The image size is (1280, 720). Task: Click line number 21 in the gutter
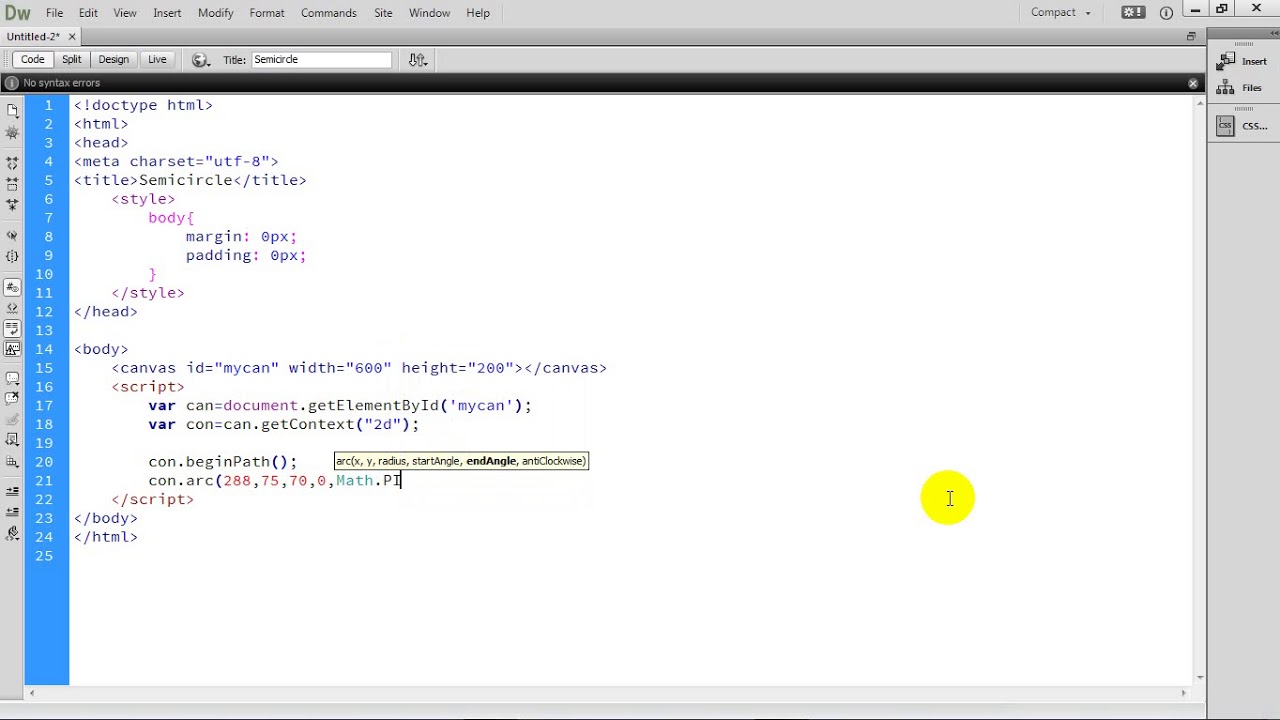pos(44,481)
